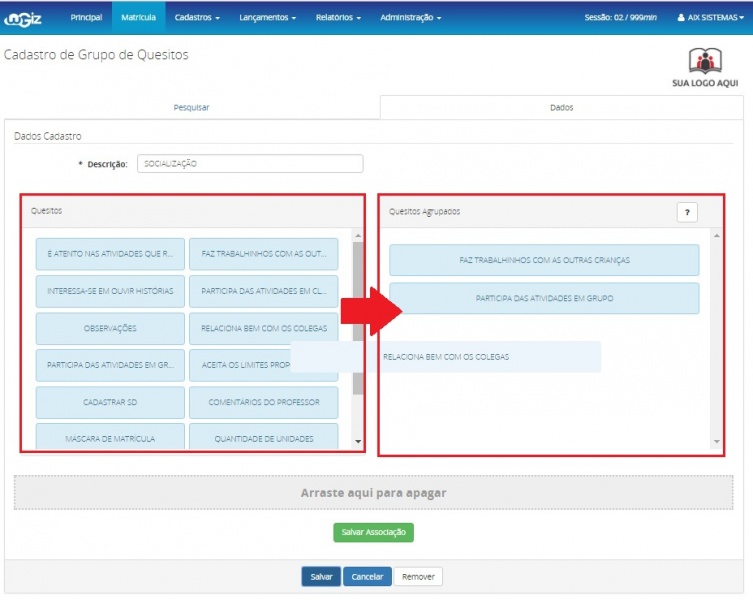The height and width of the screenshot is (600, 753).
Task: Open the Relatórios dropdown
Action: tap(338, 17)
